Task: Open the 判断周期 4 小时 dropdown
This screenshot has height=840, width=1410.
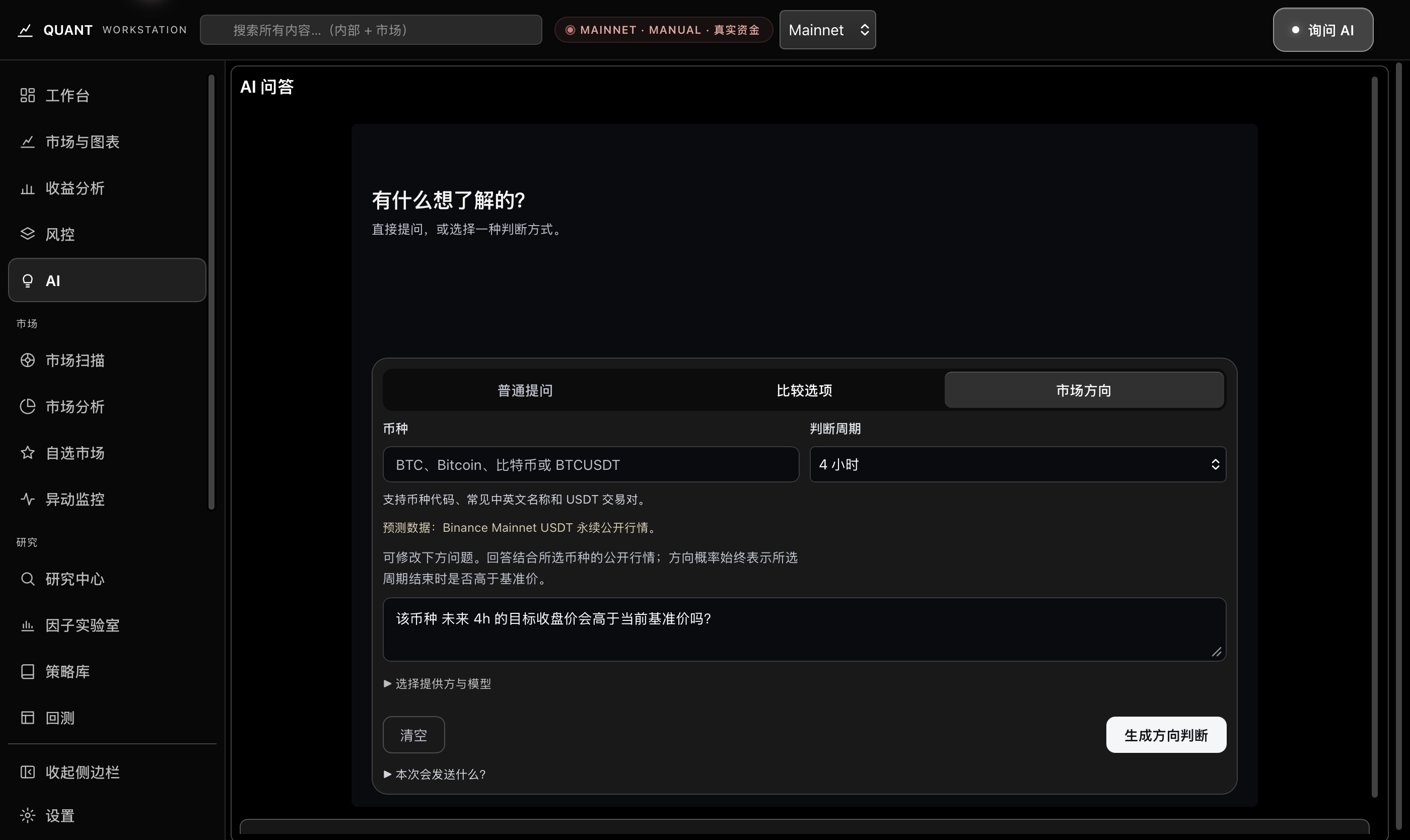Action: click(x=1017, y=464)
